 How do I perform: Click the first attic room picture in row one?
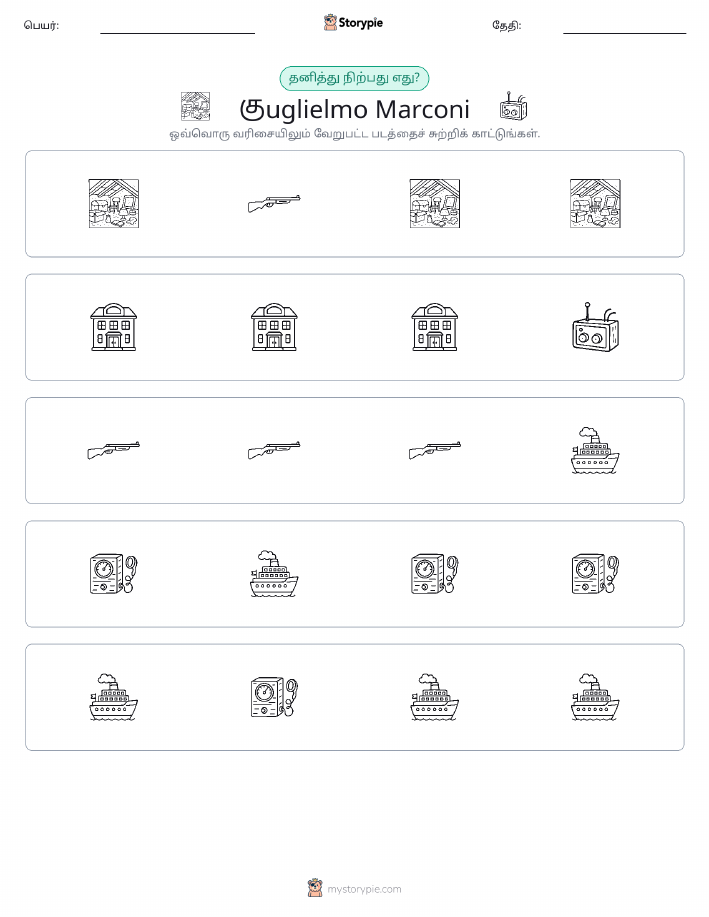(113, 204)
